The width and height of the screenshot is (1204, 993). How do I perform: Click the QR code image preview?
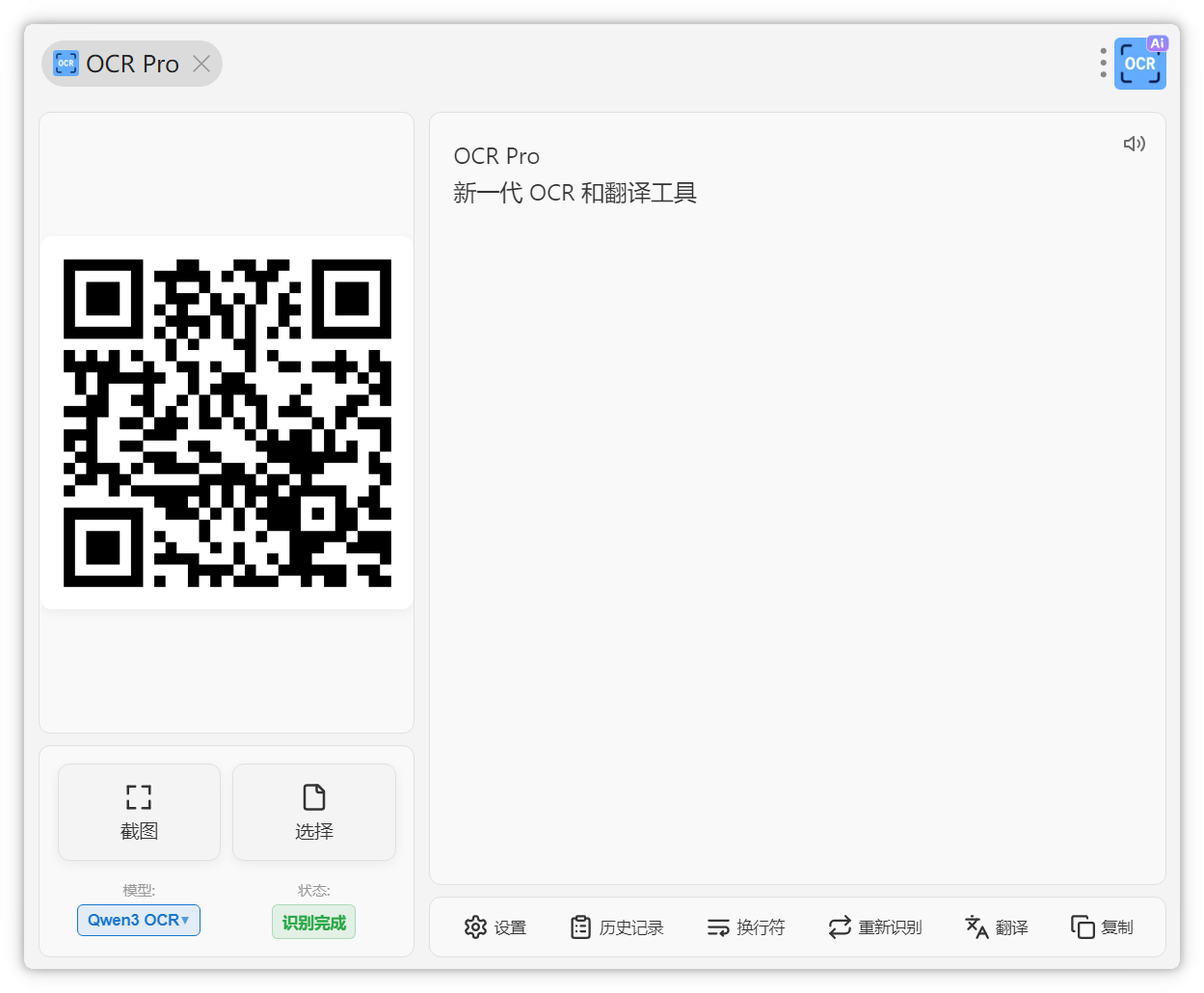click(x=227, y=422)
